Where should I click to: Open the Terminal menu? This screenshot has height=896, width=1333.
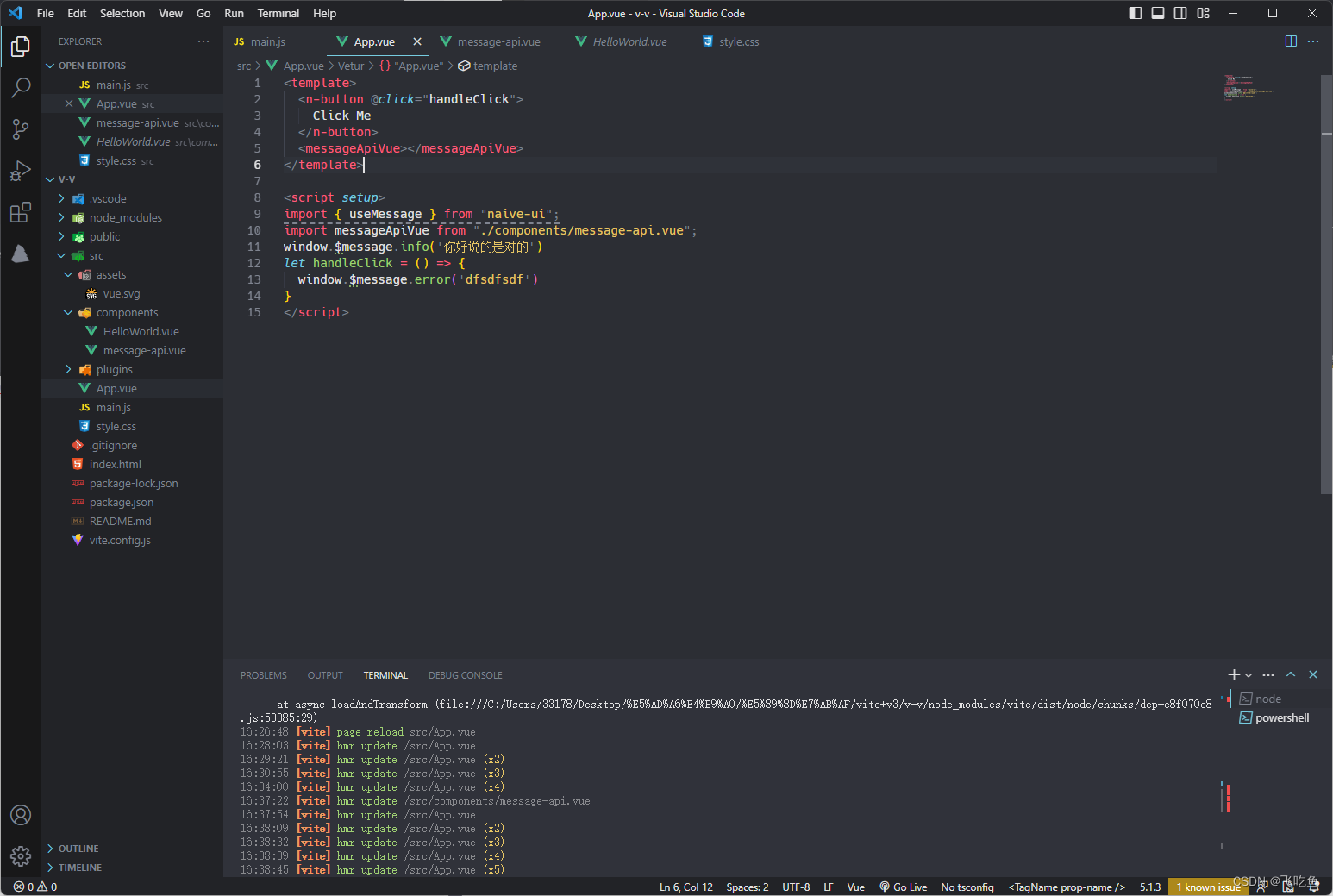(278, 13)
